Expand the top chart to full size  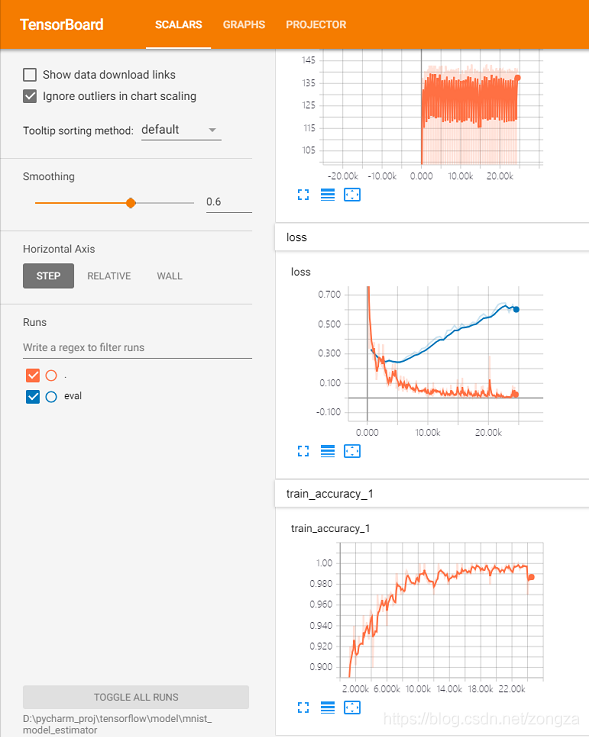click(303, 195)
